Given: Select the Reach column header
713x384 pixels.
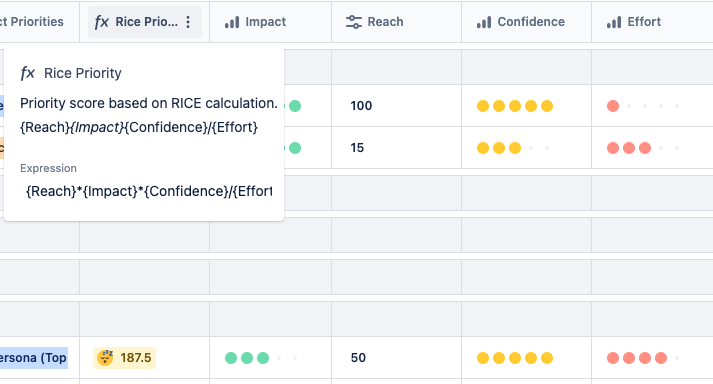Looking at the screenshot, I should (397, 22).
